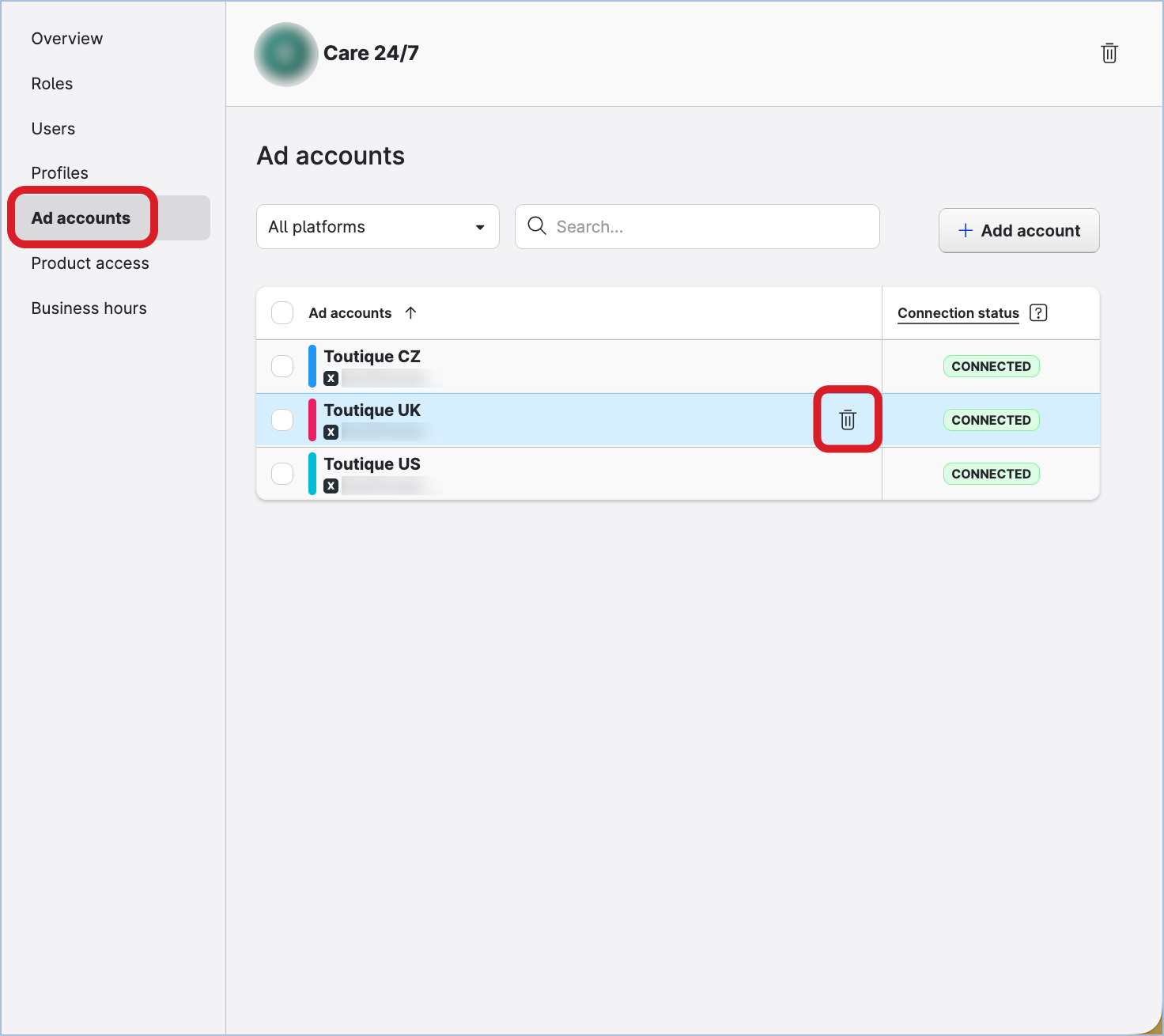
Task: Delete the Care 24/7 workspace via trash icon
Action: [x=1109, y=53]
